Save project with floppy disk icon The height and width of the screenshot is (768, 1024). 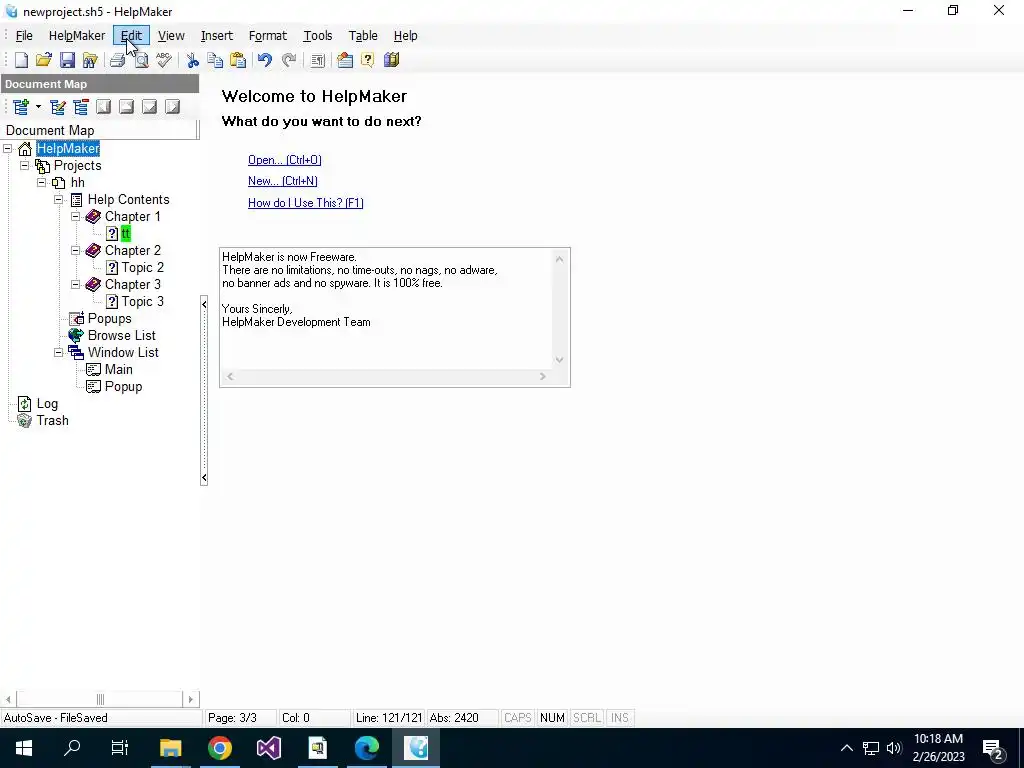click(x=67, y=60)
